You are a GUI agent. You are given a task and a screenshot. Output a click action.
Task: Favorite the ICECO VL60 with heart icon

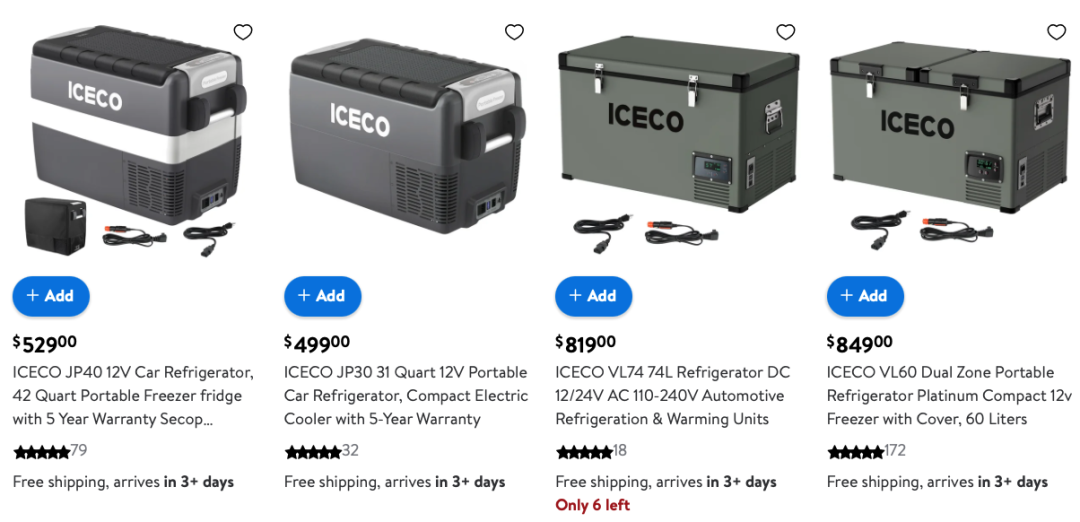click(1057, 32)
